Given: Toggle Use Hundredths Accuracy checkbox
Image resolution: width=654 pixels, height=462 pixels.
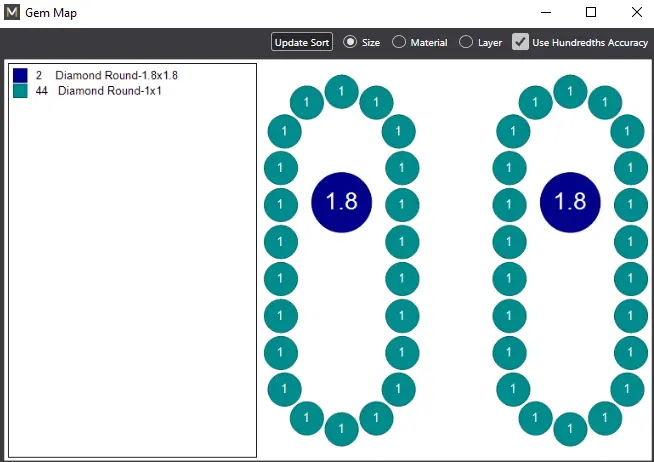Looking at the screenshot, I should tap(521, 42).
